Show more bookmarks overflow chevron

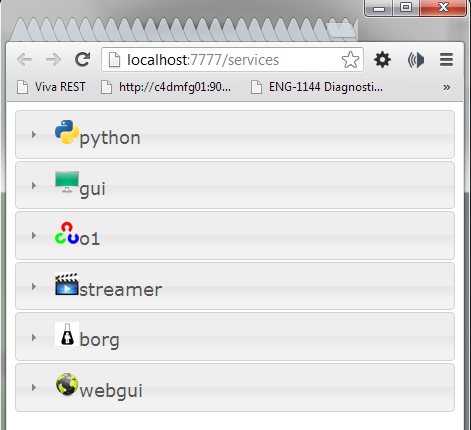[x=447, y=87]
